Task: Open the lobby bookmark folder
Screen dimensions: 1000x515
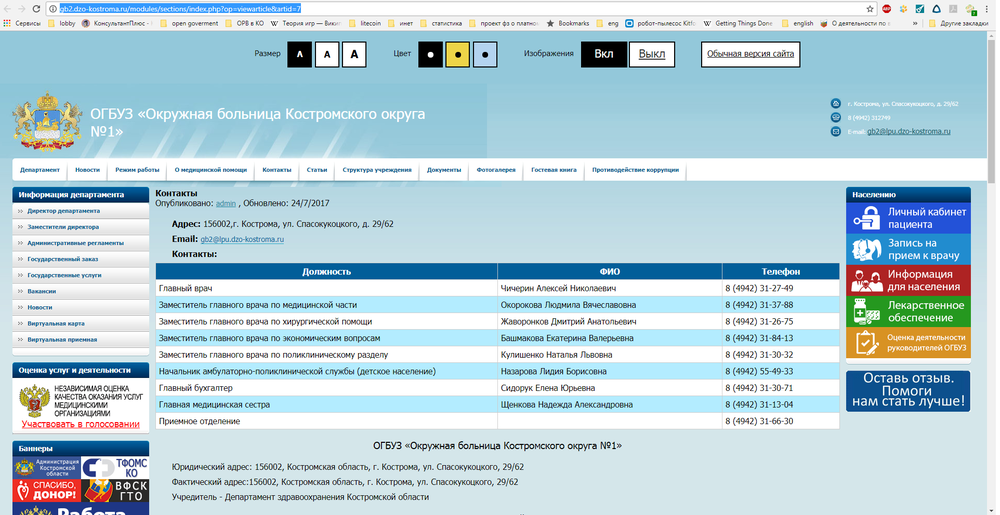Action: point(62,24)
